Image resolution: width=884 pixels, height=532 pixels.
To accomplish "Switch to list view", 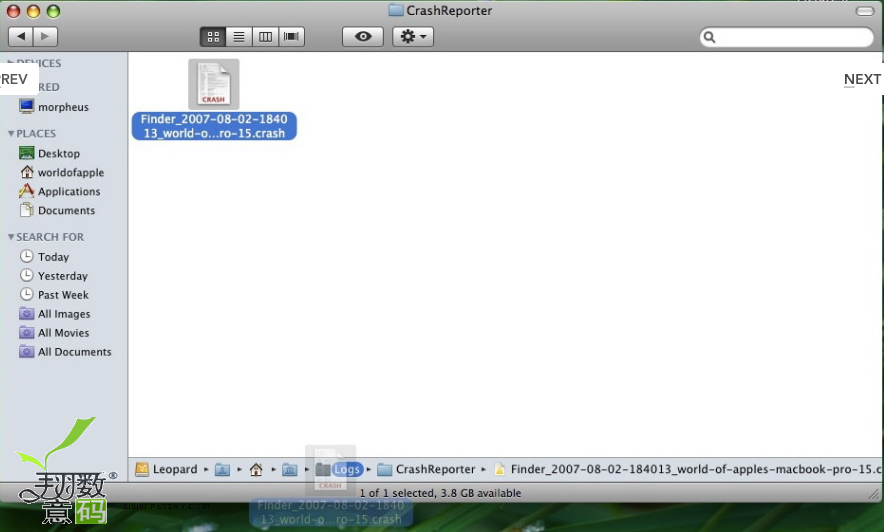I will click(239, 37).
